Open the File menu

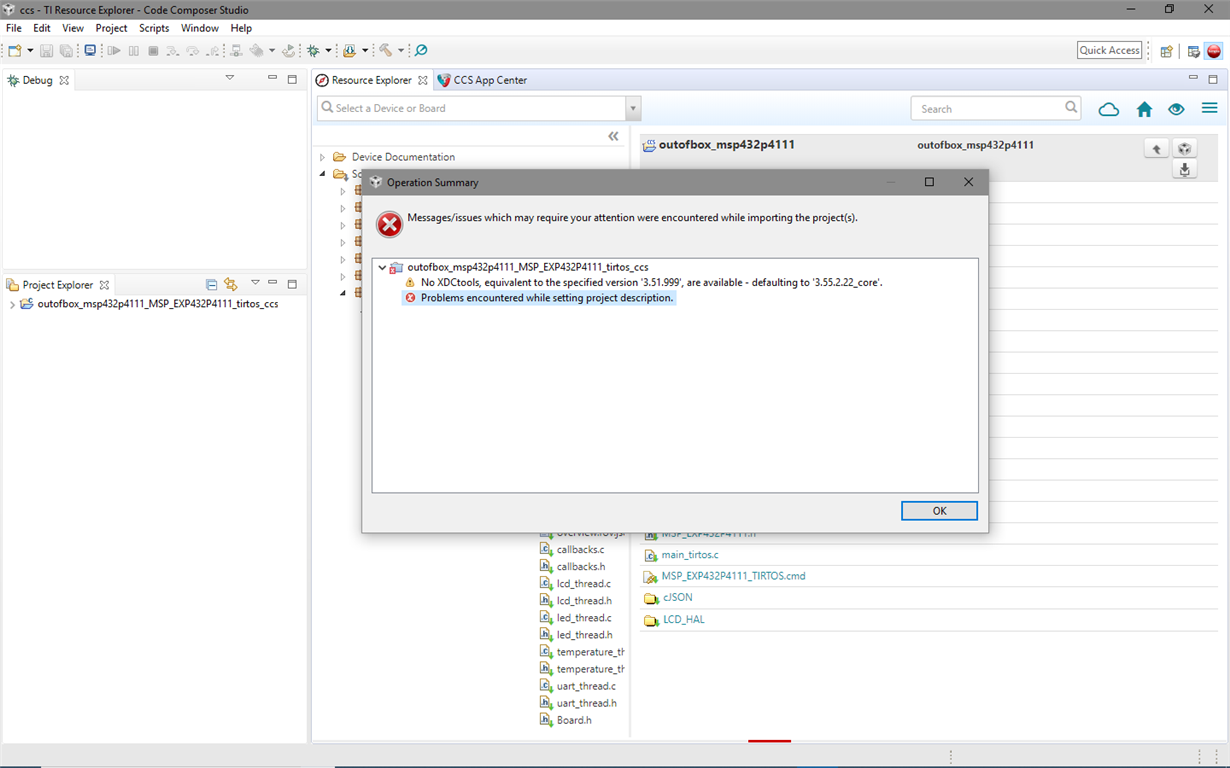click(14, 28)
